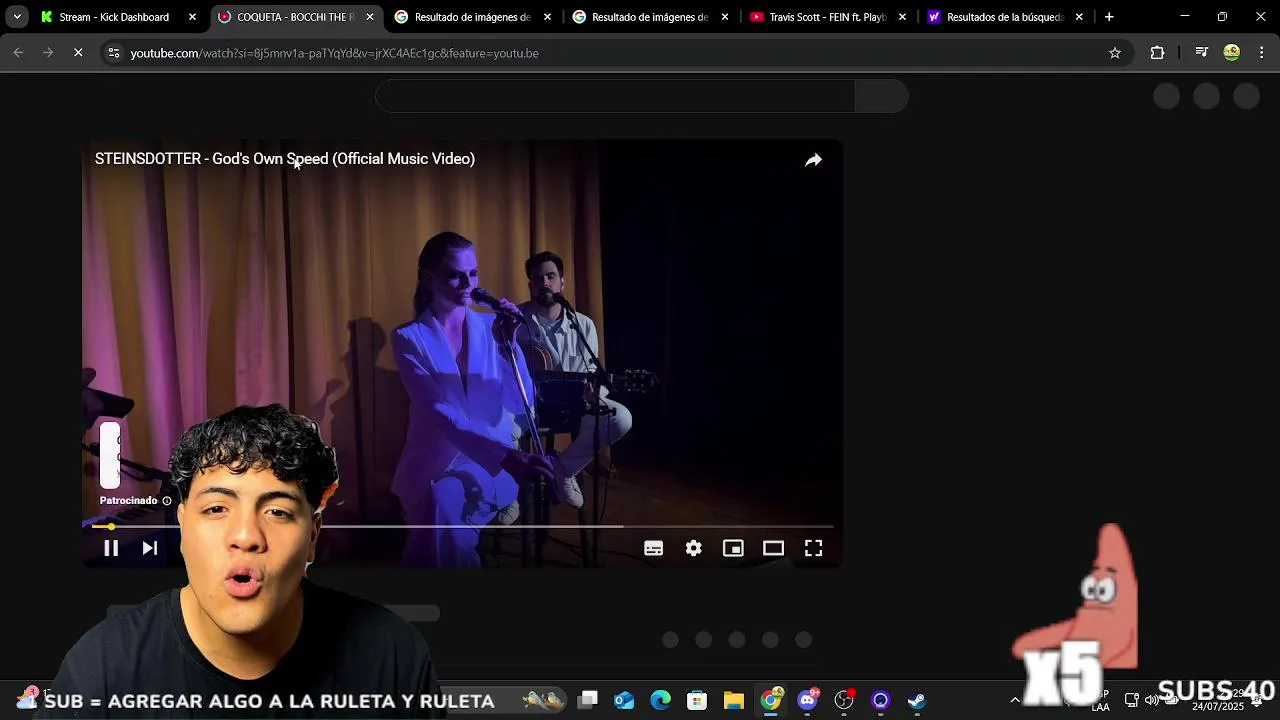Open the volume icon in system tray
Image resolution: width=1280 pixels, height=720 pixels.
[x=1152, y=700]
